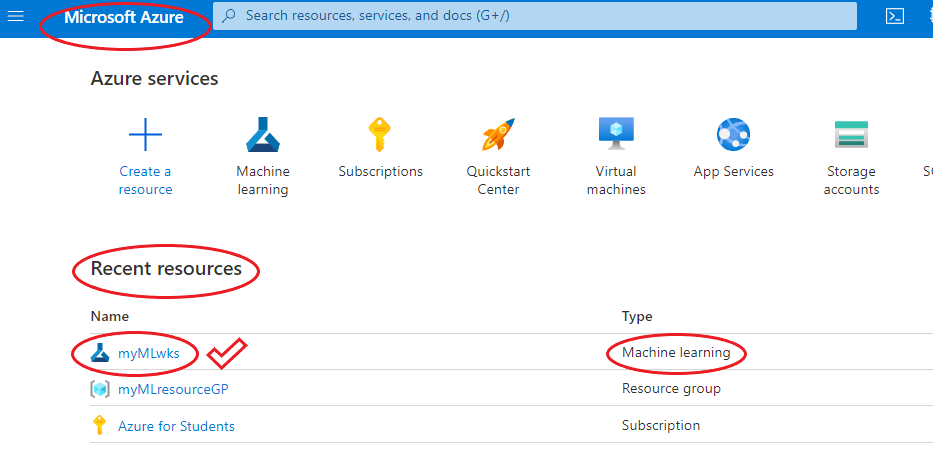Click the App Services globe icon

(x=734, y=134)
